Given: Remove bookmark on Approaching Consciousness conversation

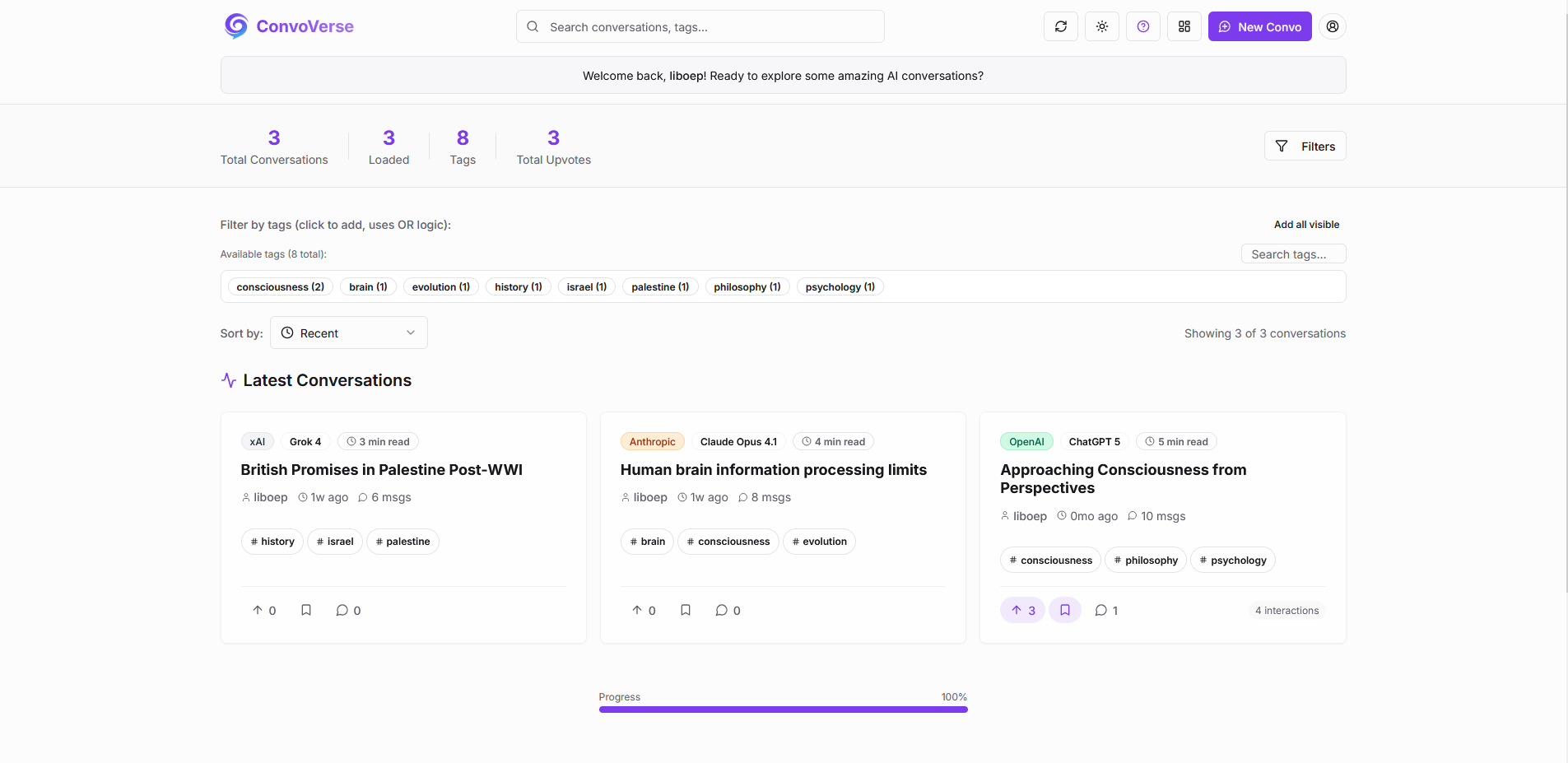Looking at the screenshot, I should pos(1064,610).
